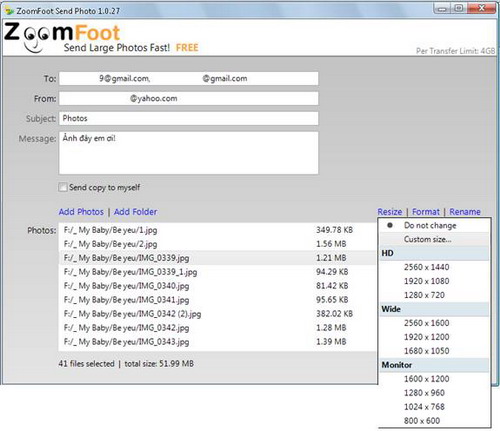
Task: Click the ZoomFoot logo
Action: click(62, 37)
